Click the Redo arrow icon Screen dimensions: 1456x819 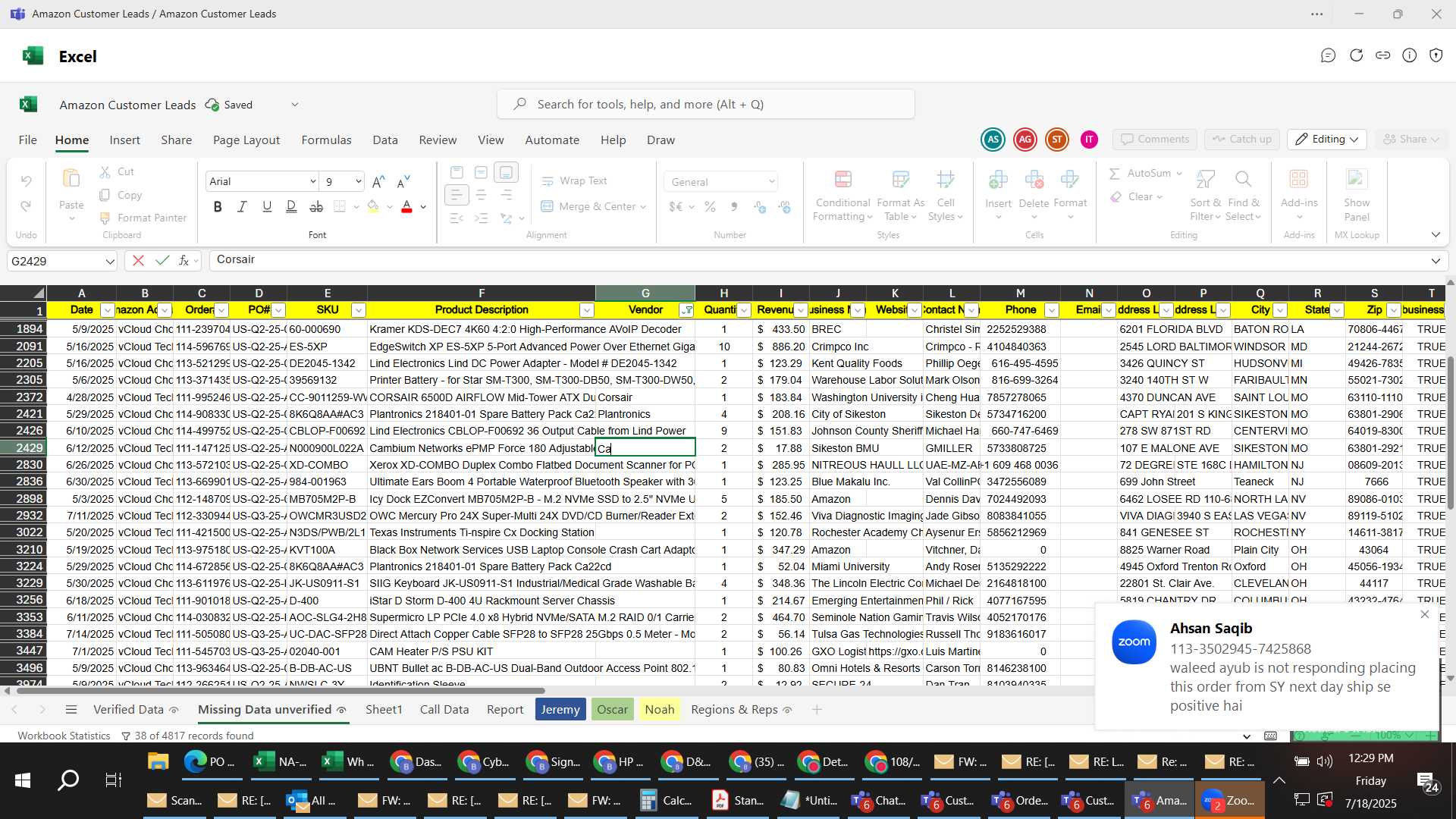coord(27,206)
